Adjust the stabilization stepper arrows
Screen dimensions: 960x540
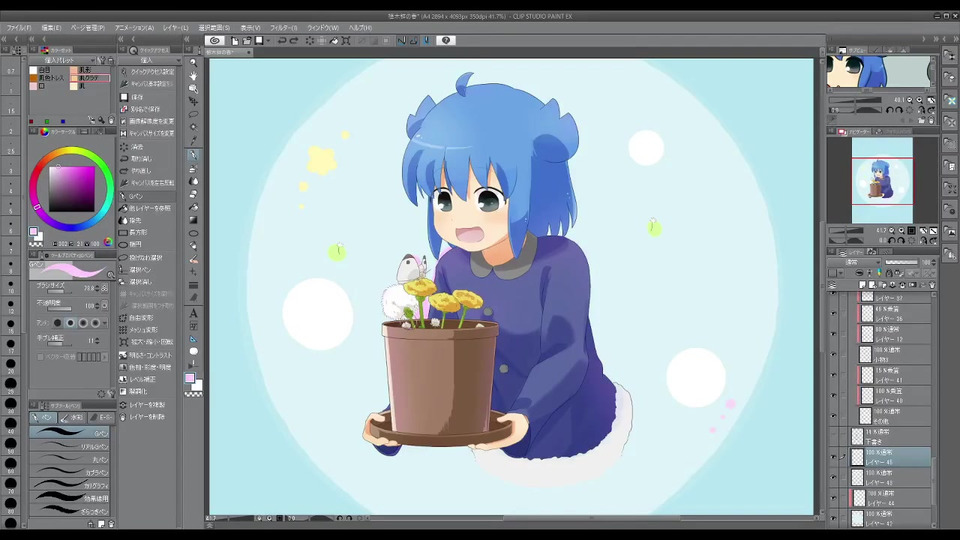97,340
